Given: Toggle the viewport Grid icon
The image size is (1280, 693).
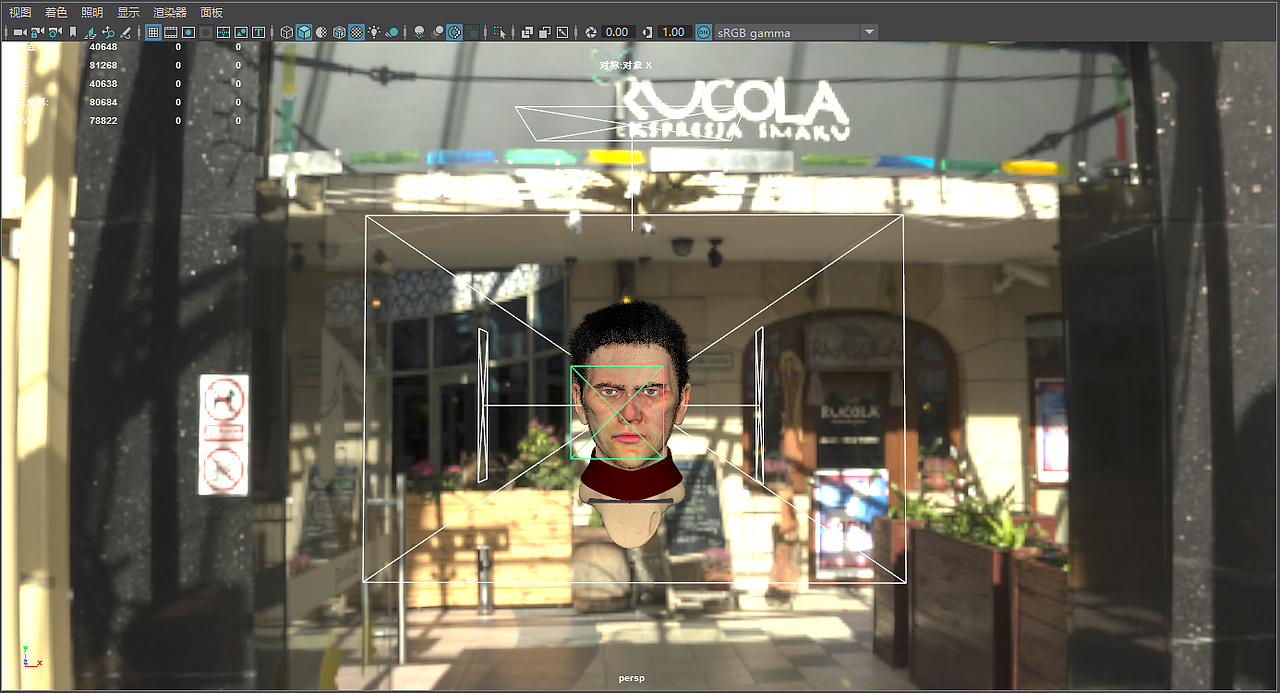Looking at the screenshot, I should [153, 32].
